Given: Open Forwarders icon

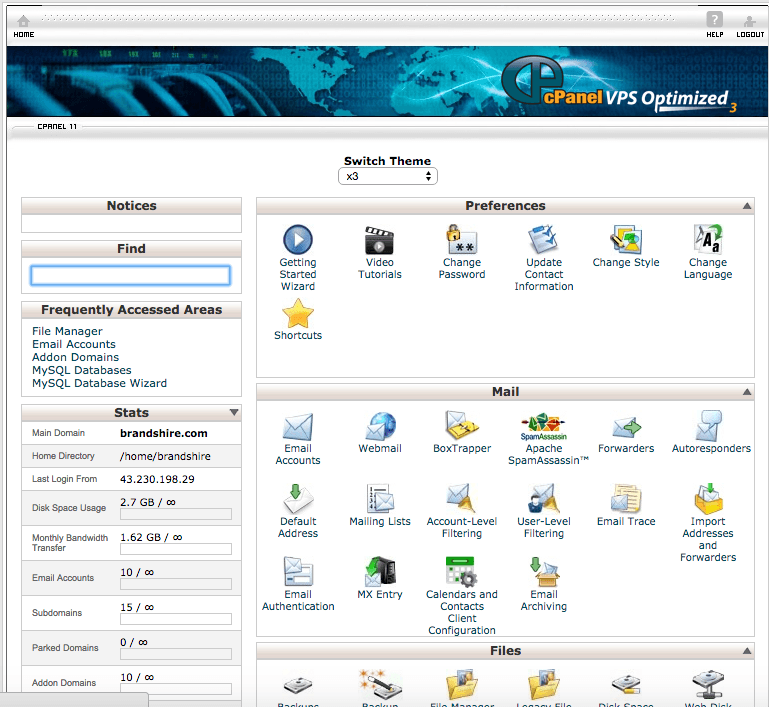Looking at the screenshot, I should coord(626,427).
